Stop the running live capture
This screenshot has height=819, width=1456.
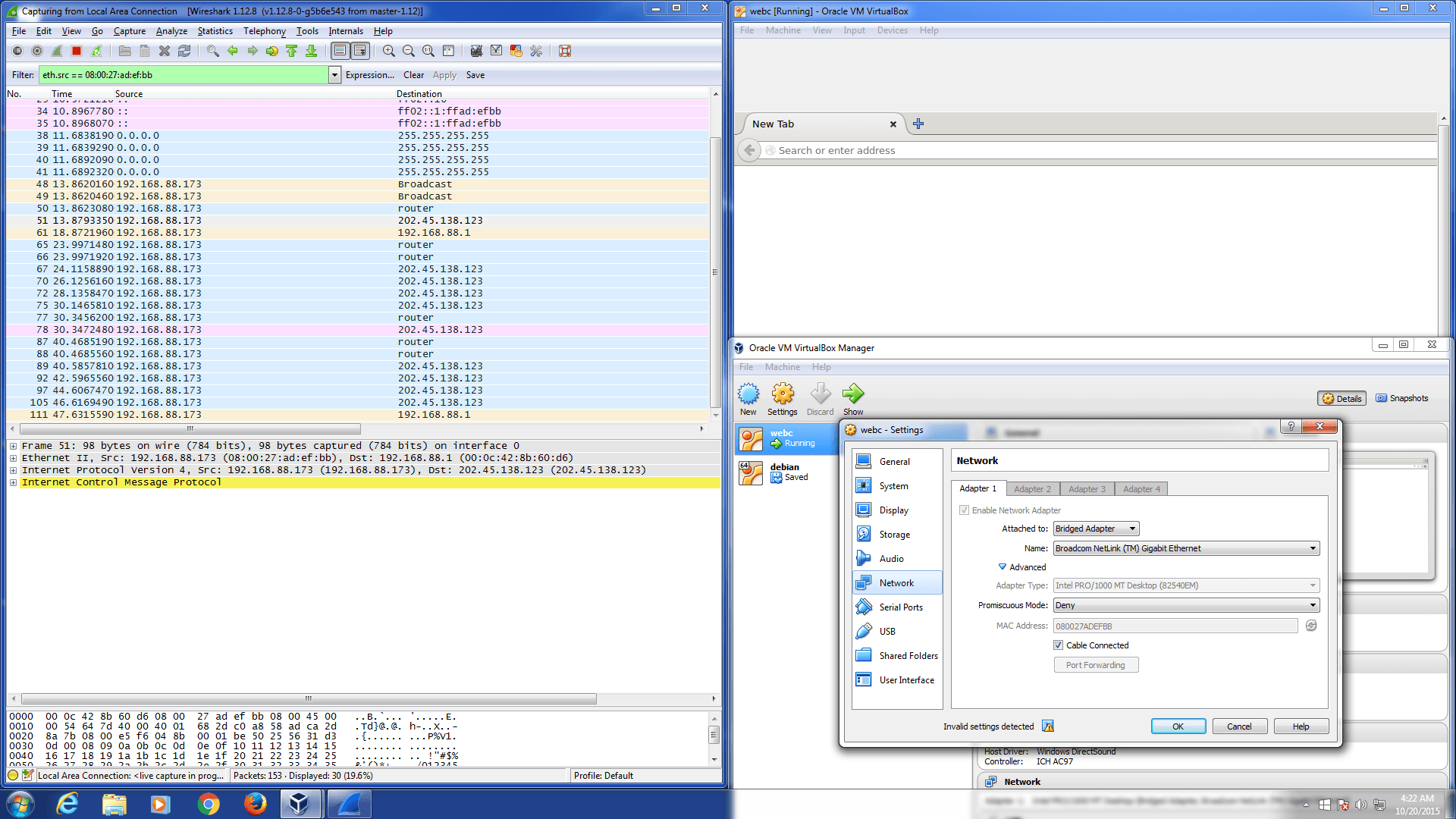click(77, 51)
